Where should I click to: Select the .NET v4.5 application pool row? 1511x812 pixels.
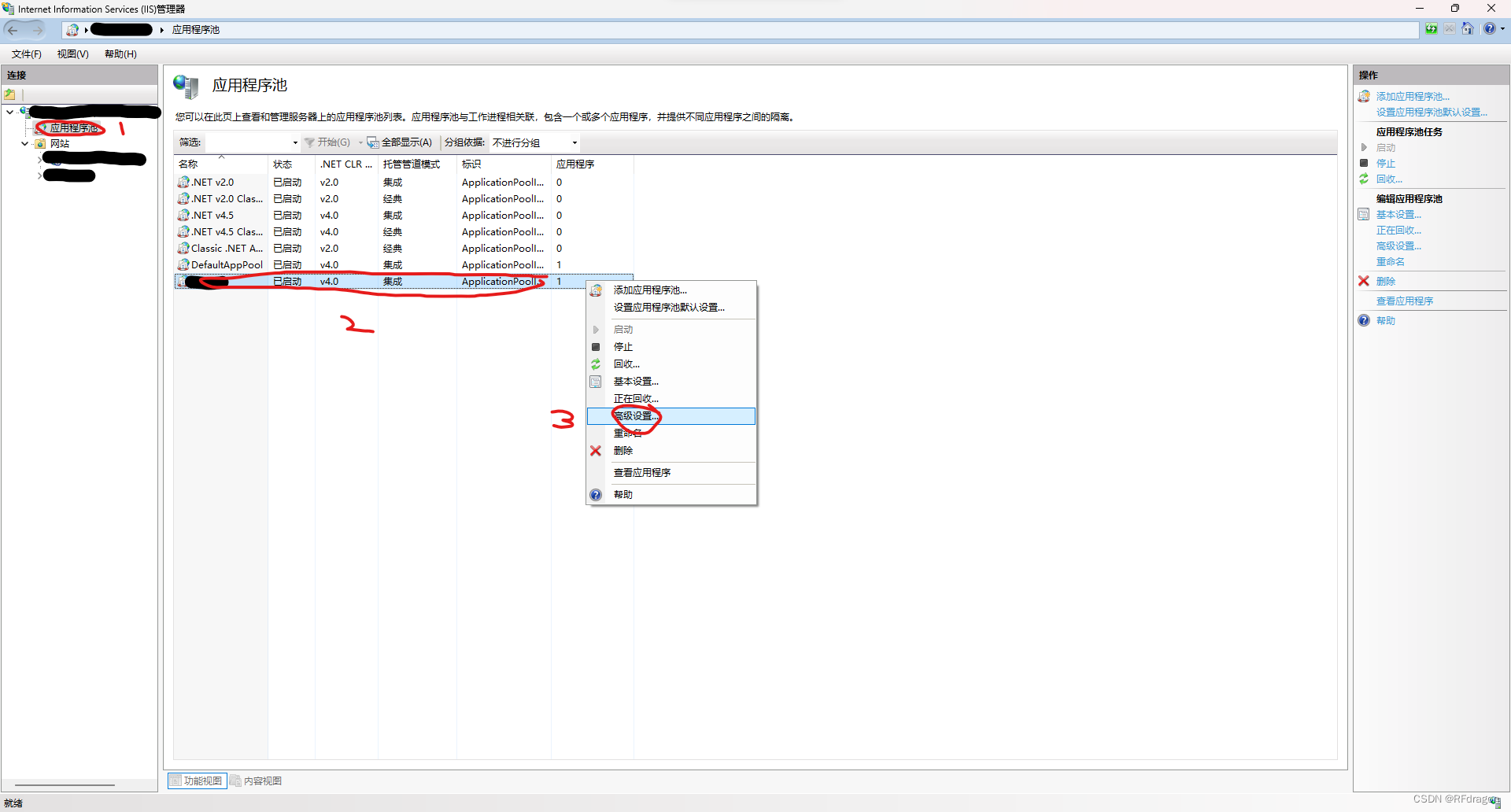point(403,216)
